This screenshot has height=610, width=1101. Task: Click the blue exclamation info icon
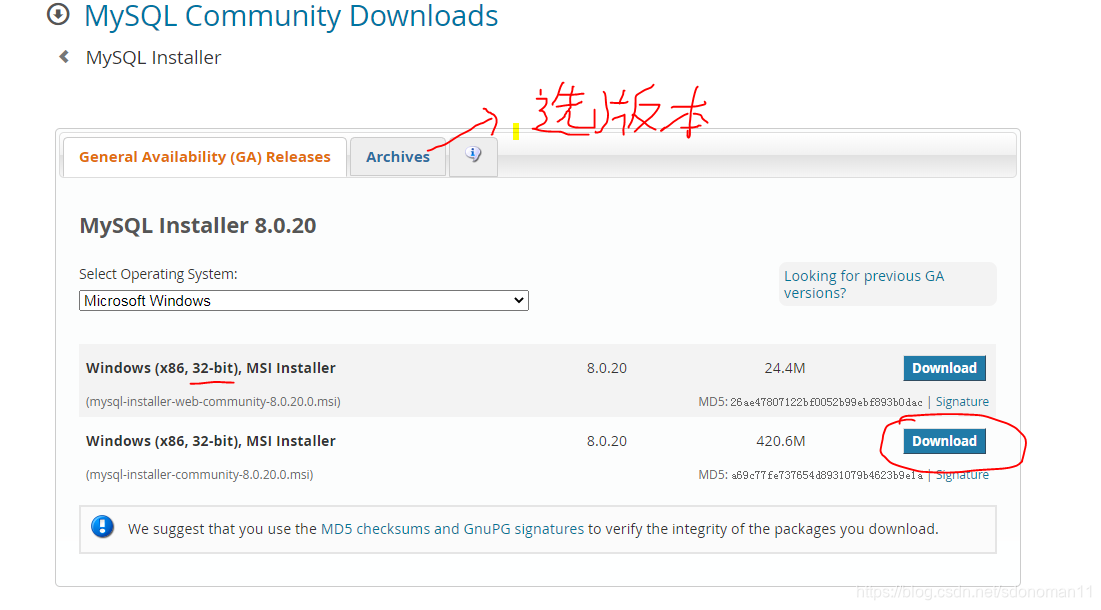point(103,526)
